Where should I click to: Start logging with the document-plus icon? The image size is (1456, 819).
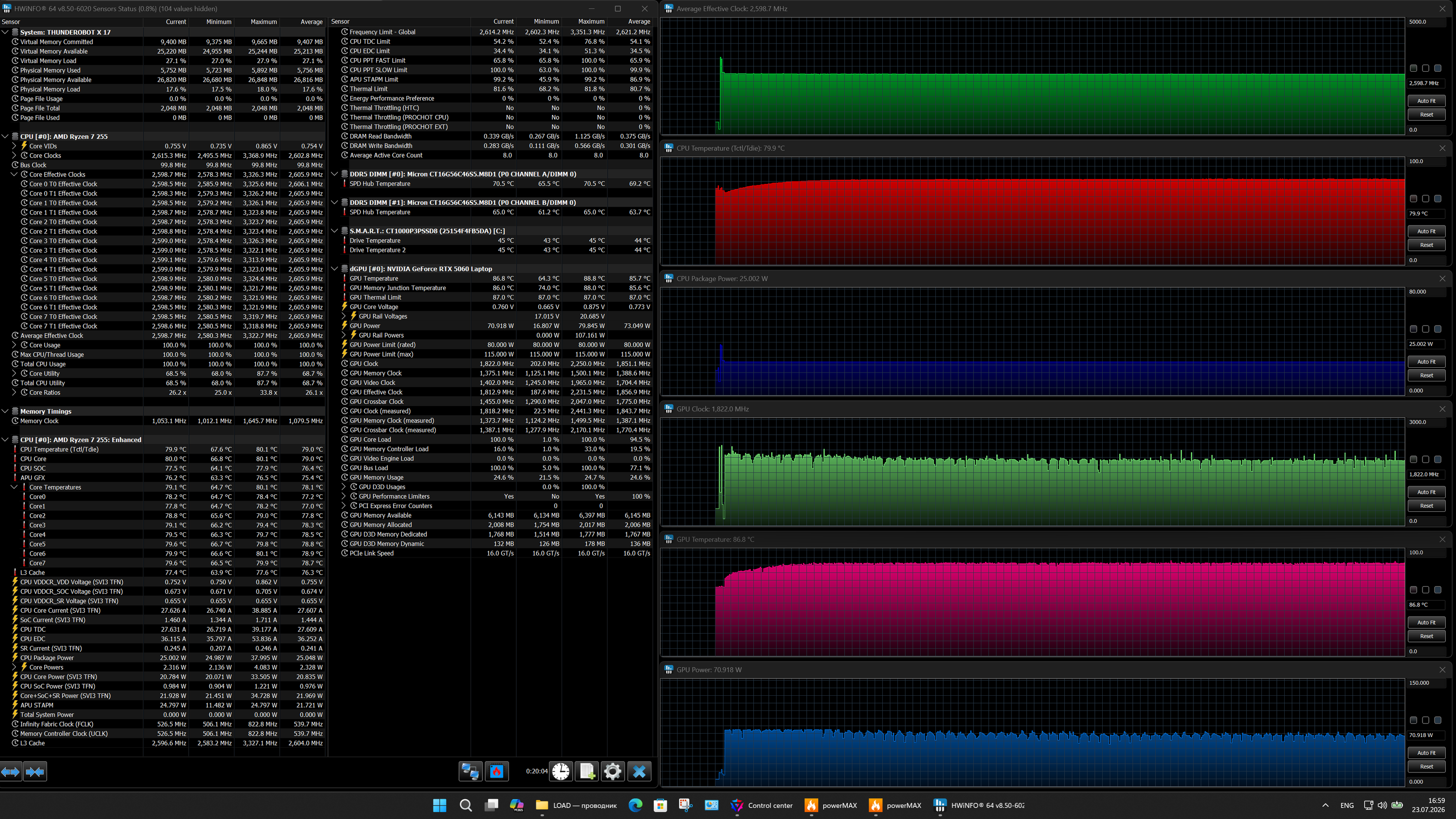point(587,771)
